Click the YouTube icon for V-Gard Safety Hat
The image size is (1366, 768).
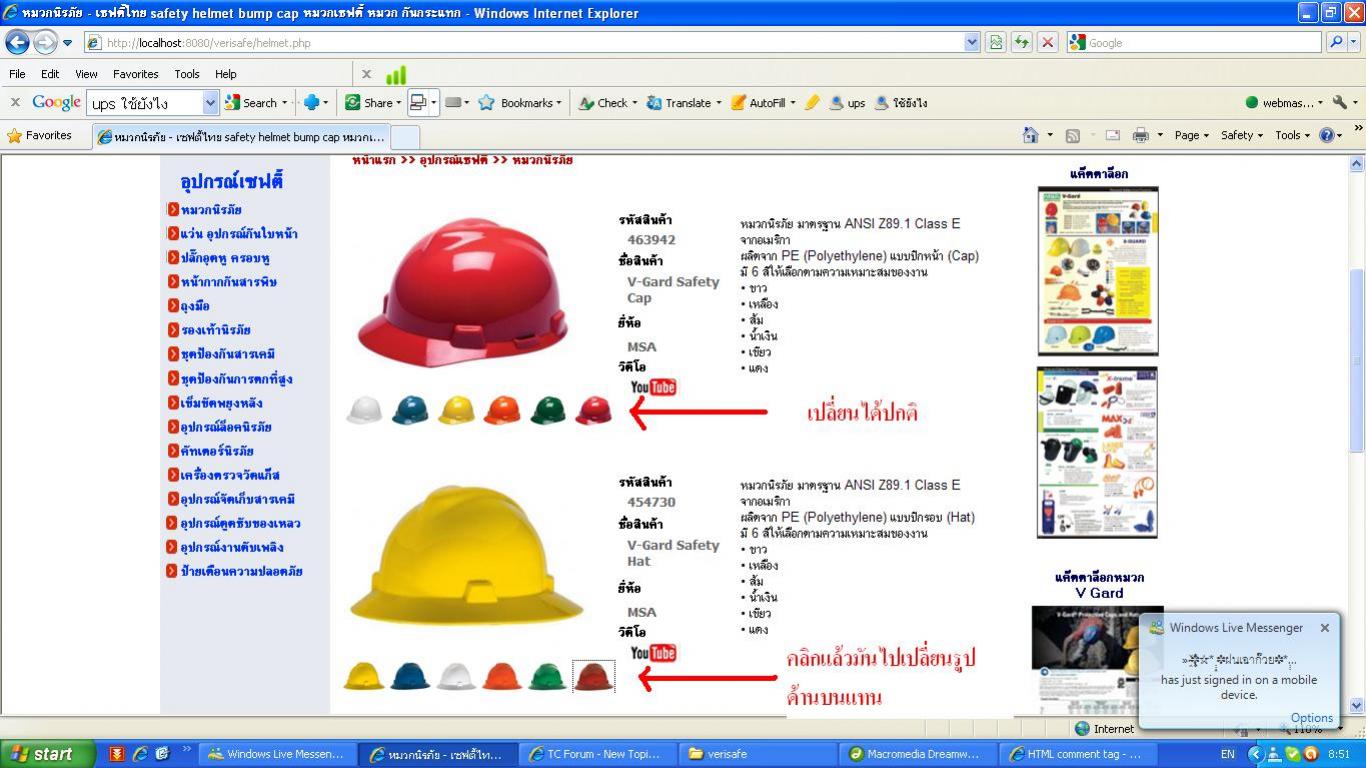click(x=653, y=653)
